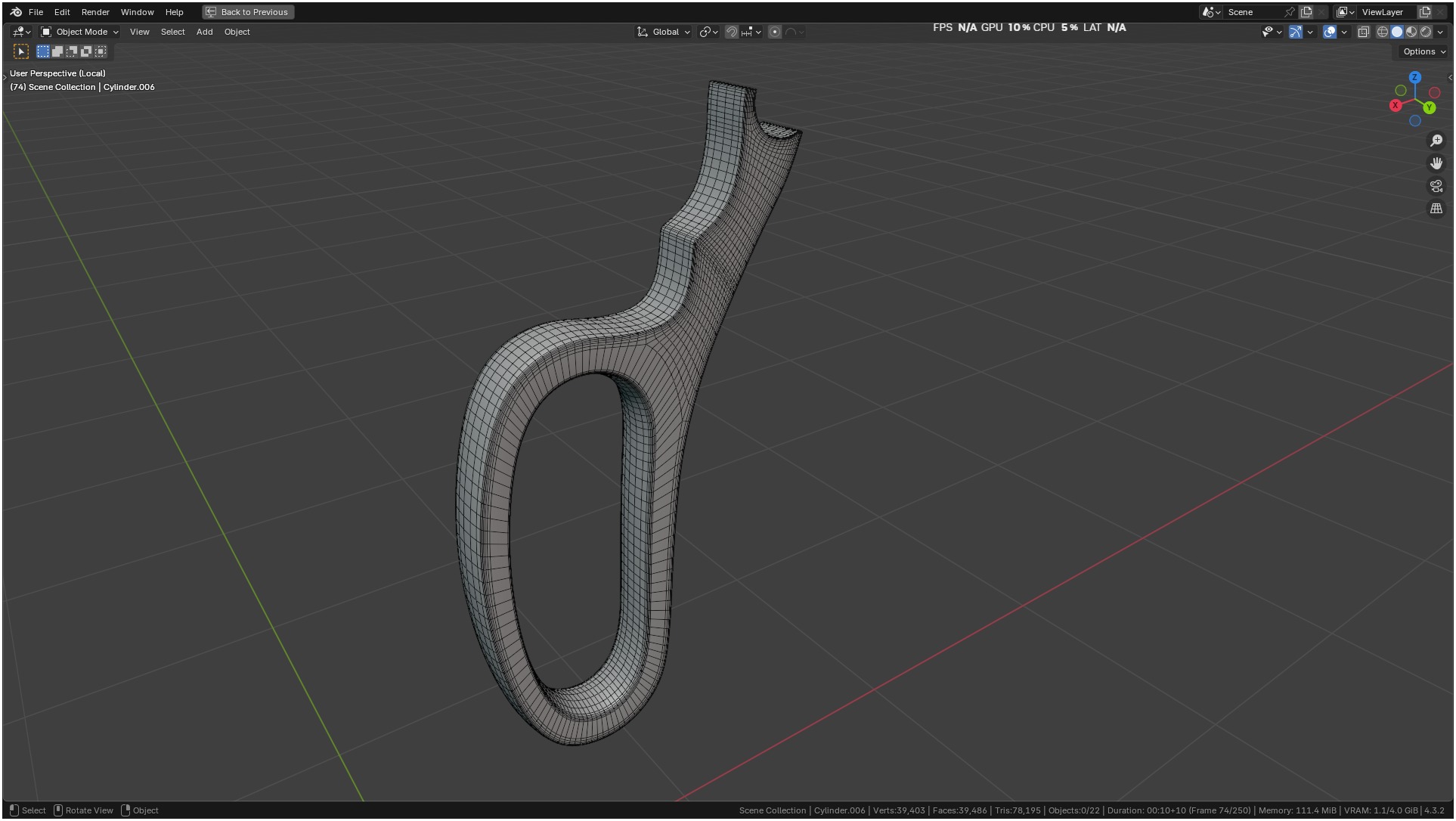Open the Global transform orientation dropdown
The width and height of the screenshot is (1456, 821).
(664, 32)
